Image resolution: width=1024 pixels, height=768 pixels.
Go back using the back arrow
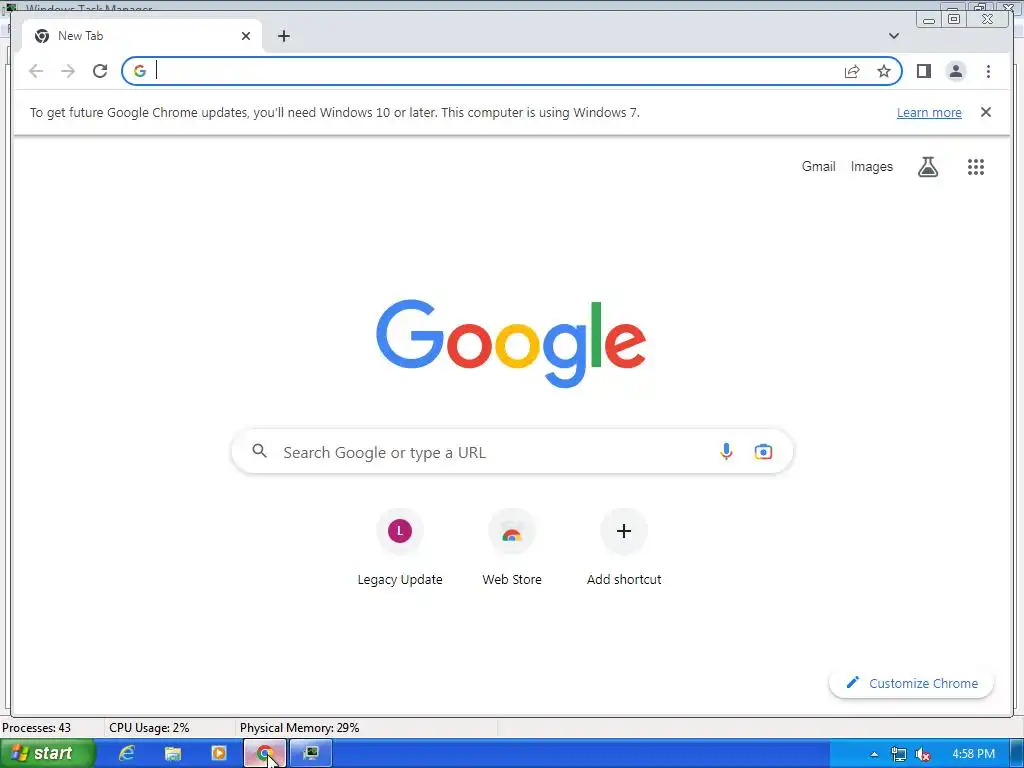click(x=36, y=71)
